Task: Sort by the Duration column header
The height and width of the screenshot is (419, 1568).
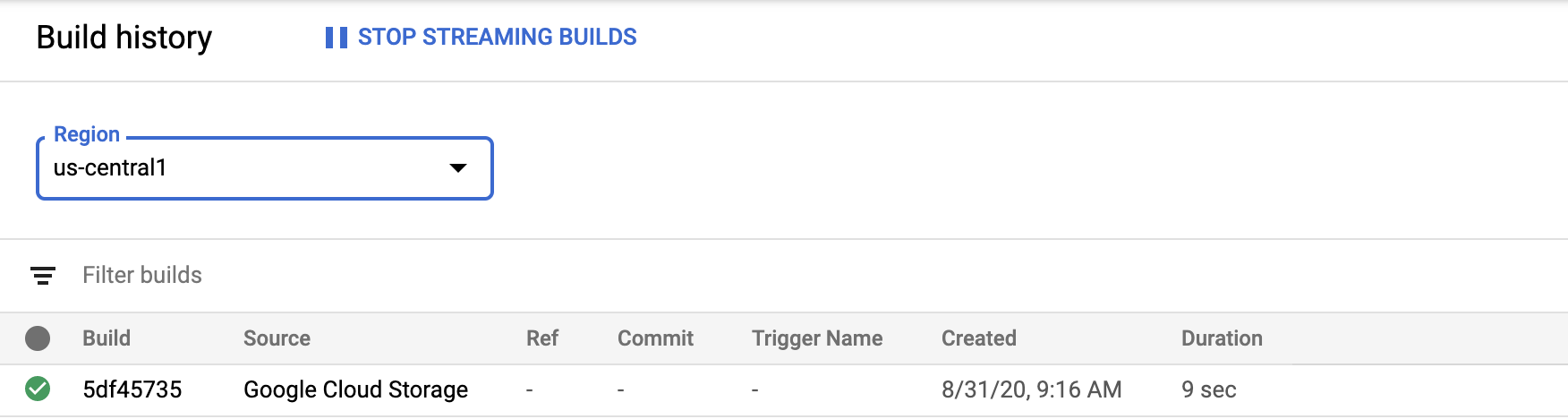Action: 1222,338
